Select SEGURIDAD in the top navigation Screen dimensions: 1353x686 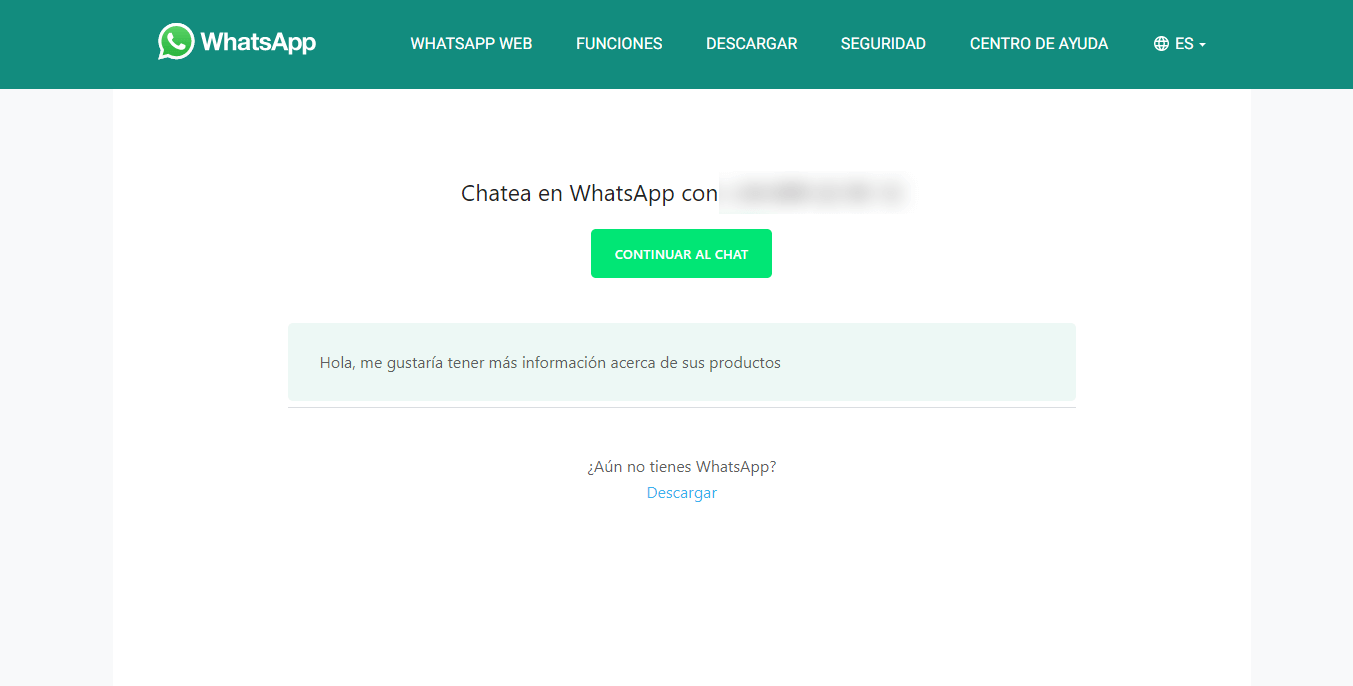click(x=883, y=44)
